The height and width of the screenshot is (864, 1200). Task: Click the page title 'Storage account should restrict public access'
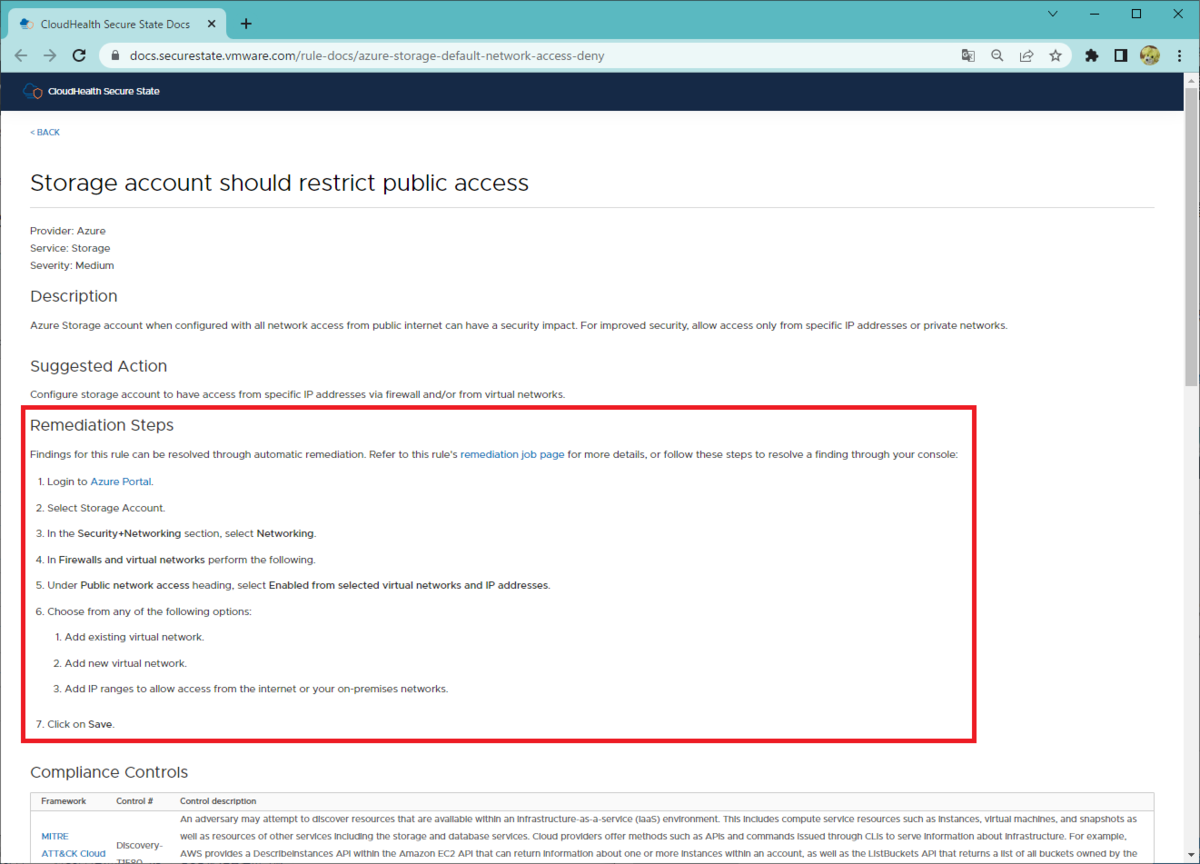(x=279, y=183)
